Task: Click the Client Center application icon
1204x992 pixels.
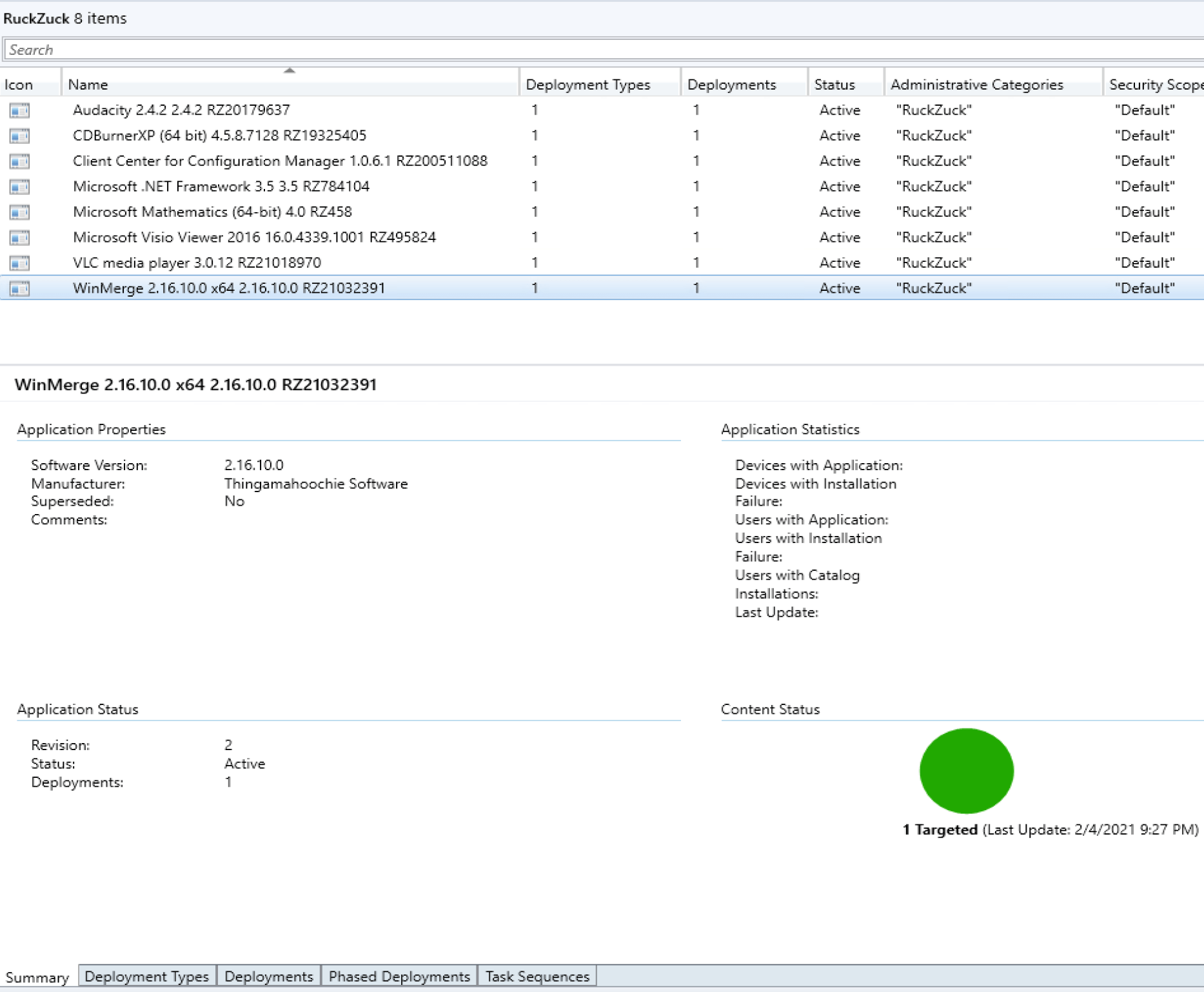Action: coord(19,161)
